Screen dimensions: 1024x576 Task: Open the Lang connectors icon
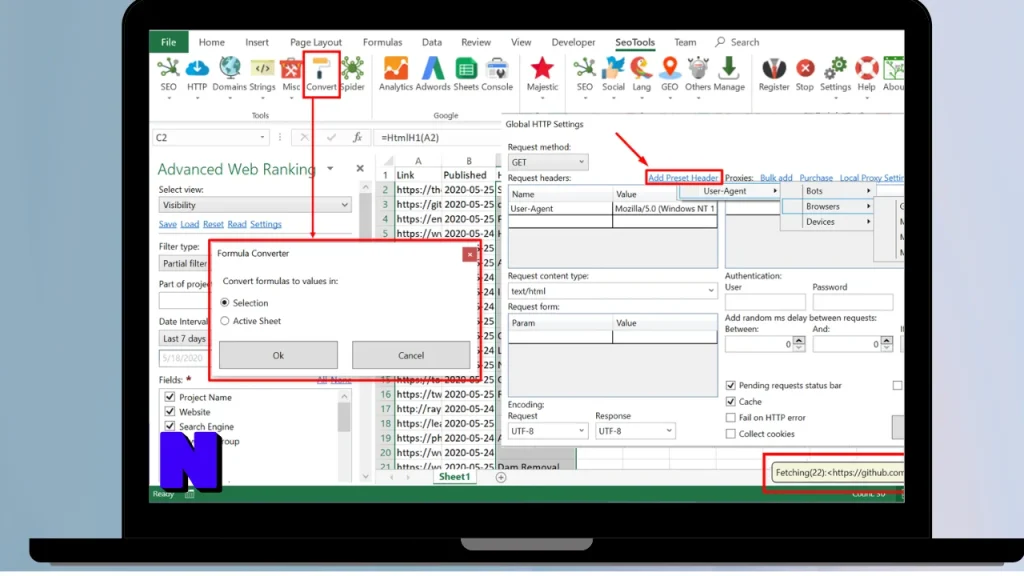pos(641,74)
